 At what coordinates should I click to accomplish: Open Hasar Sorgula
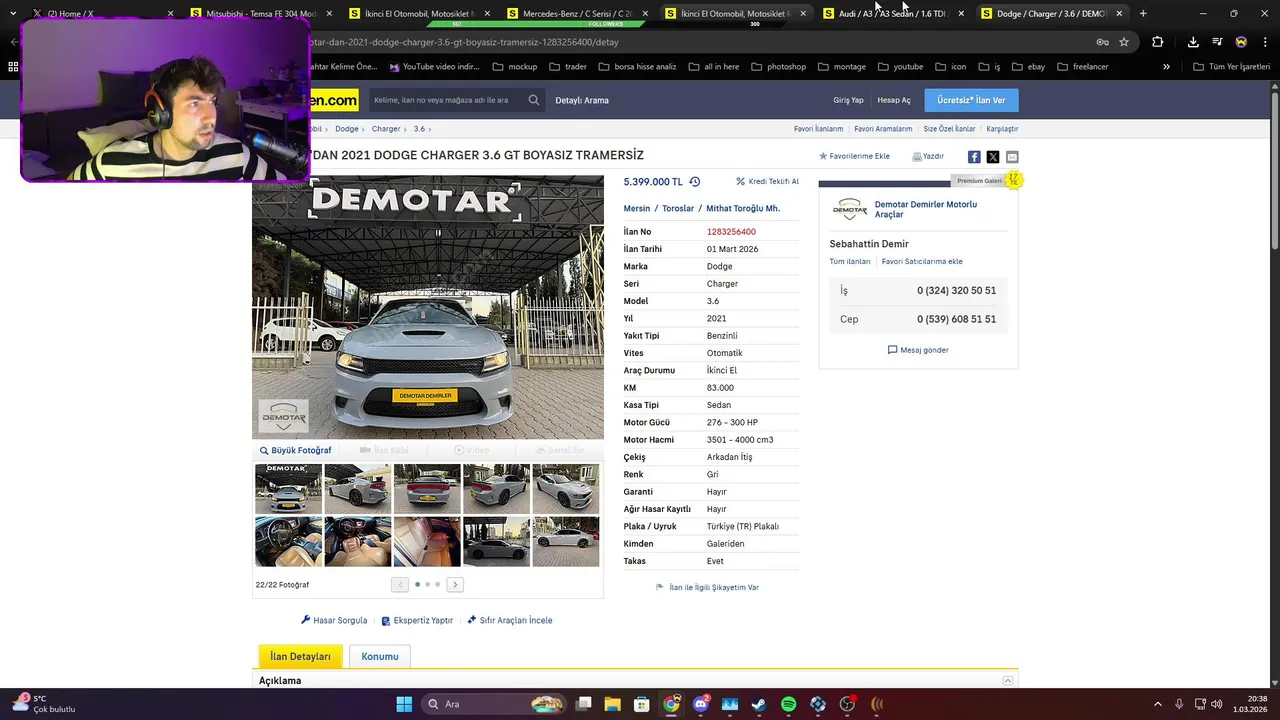334,620
